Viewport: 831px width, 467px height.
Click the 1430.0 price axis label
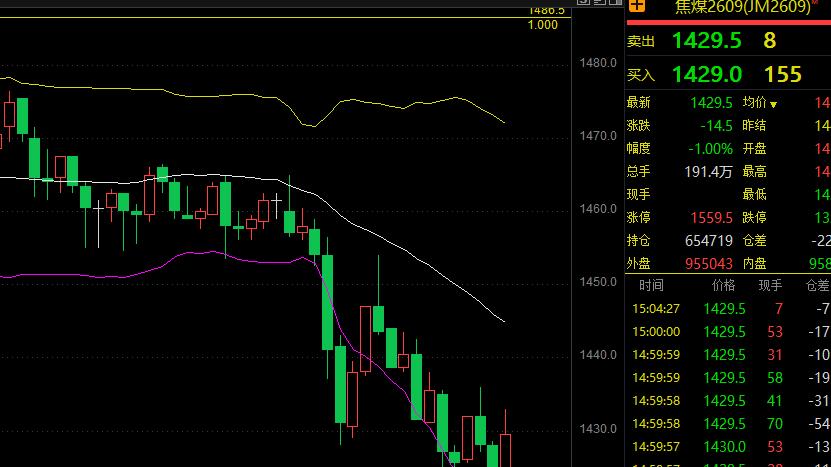click(598, 428)
